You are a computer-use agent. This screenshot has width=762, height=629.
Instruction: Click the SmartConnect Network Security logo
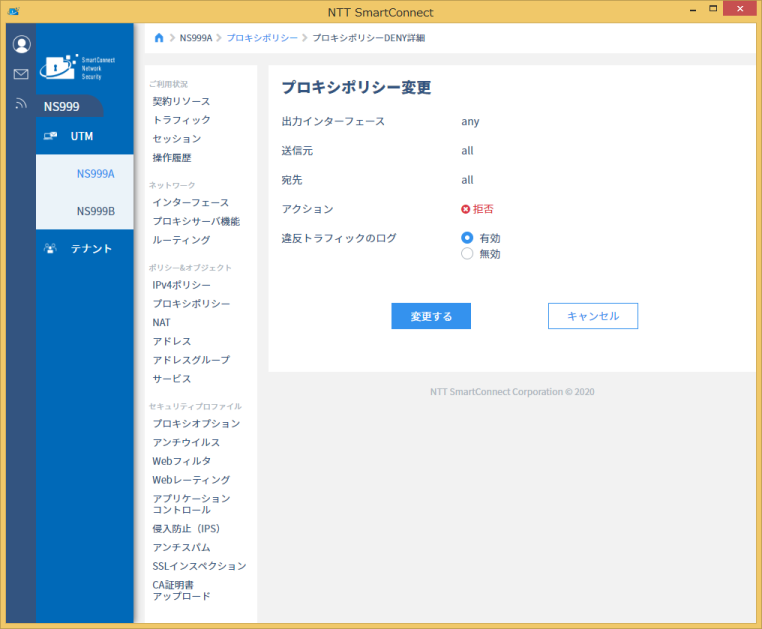tap(78, 67)
